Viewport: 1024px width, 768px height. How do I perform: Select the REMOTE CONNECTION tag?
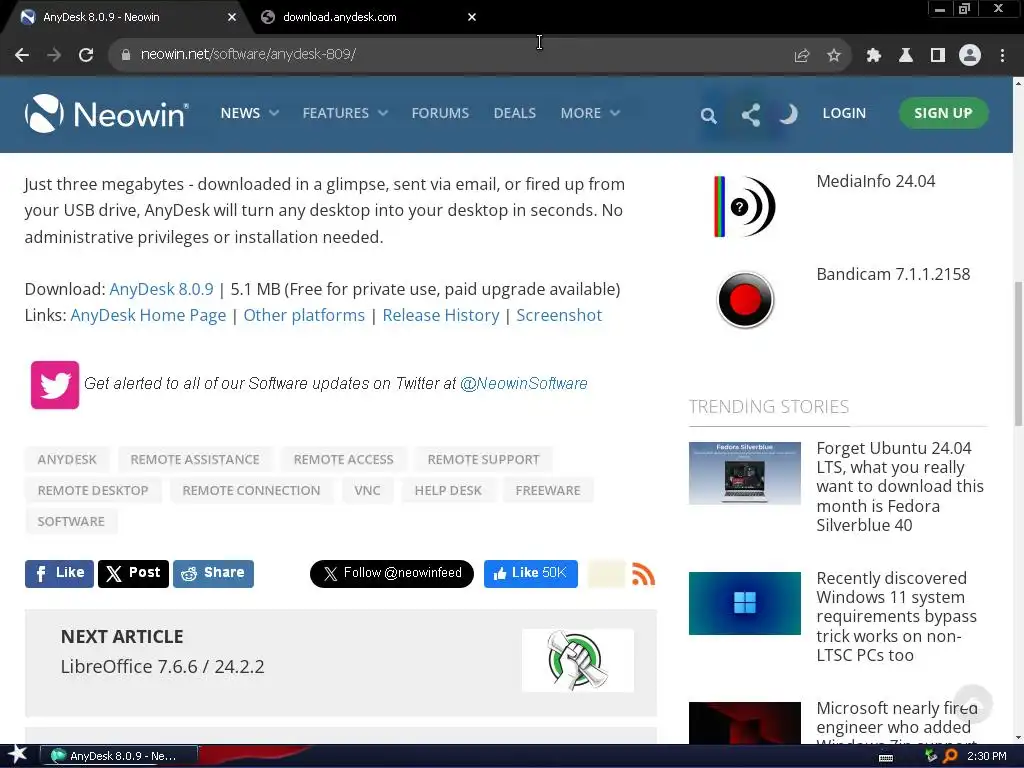click(x=251, y=490)
